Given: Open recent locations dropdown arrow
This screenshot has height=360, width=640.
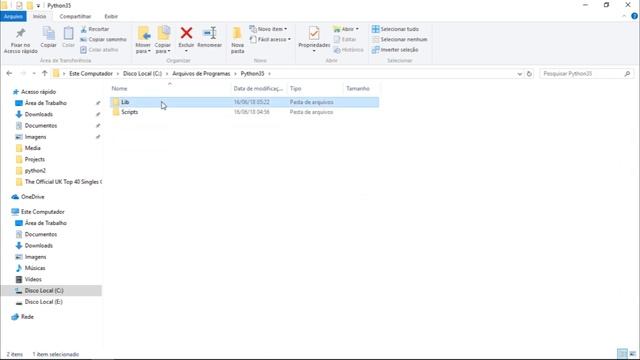Looking at the screenshot, I should tap(34, 73).
